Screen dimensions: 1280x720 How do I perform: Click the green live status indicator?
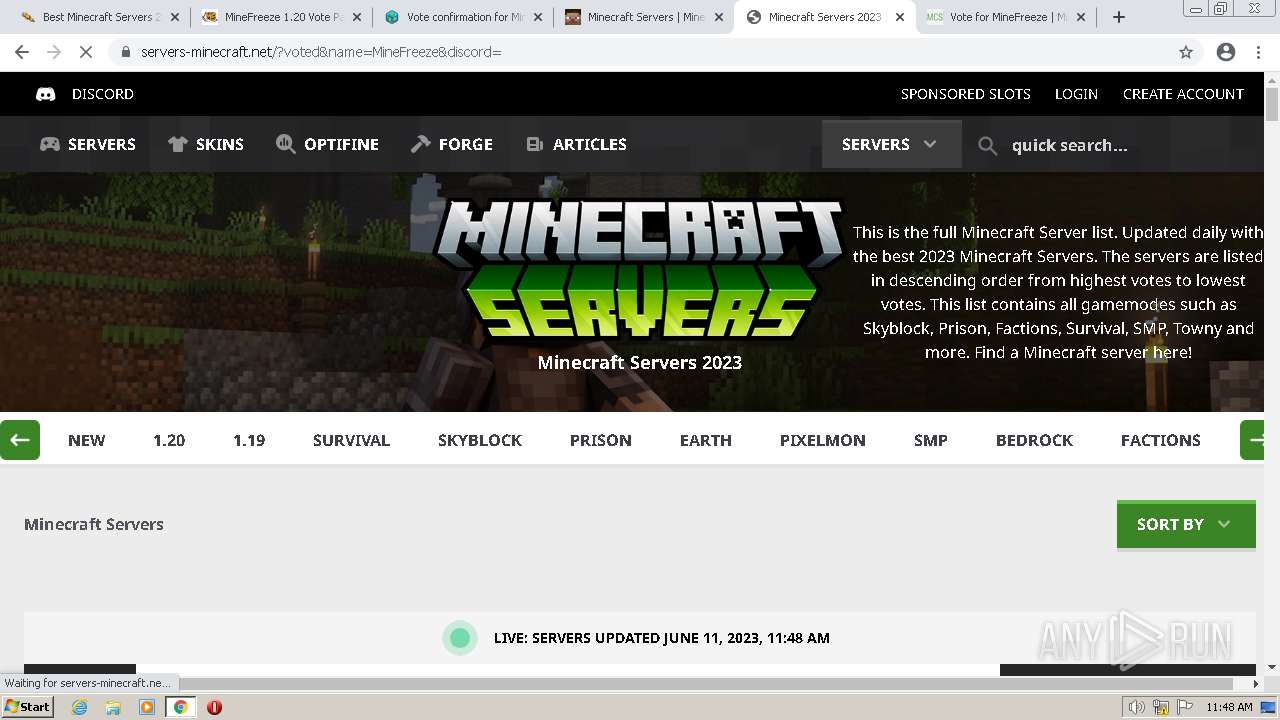(x=460, y=638)
